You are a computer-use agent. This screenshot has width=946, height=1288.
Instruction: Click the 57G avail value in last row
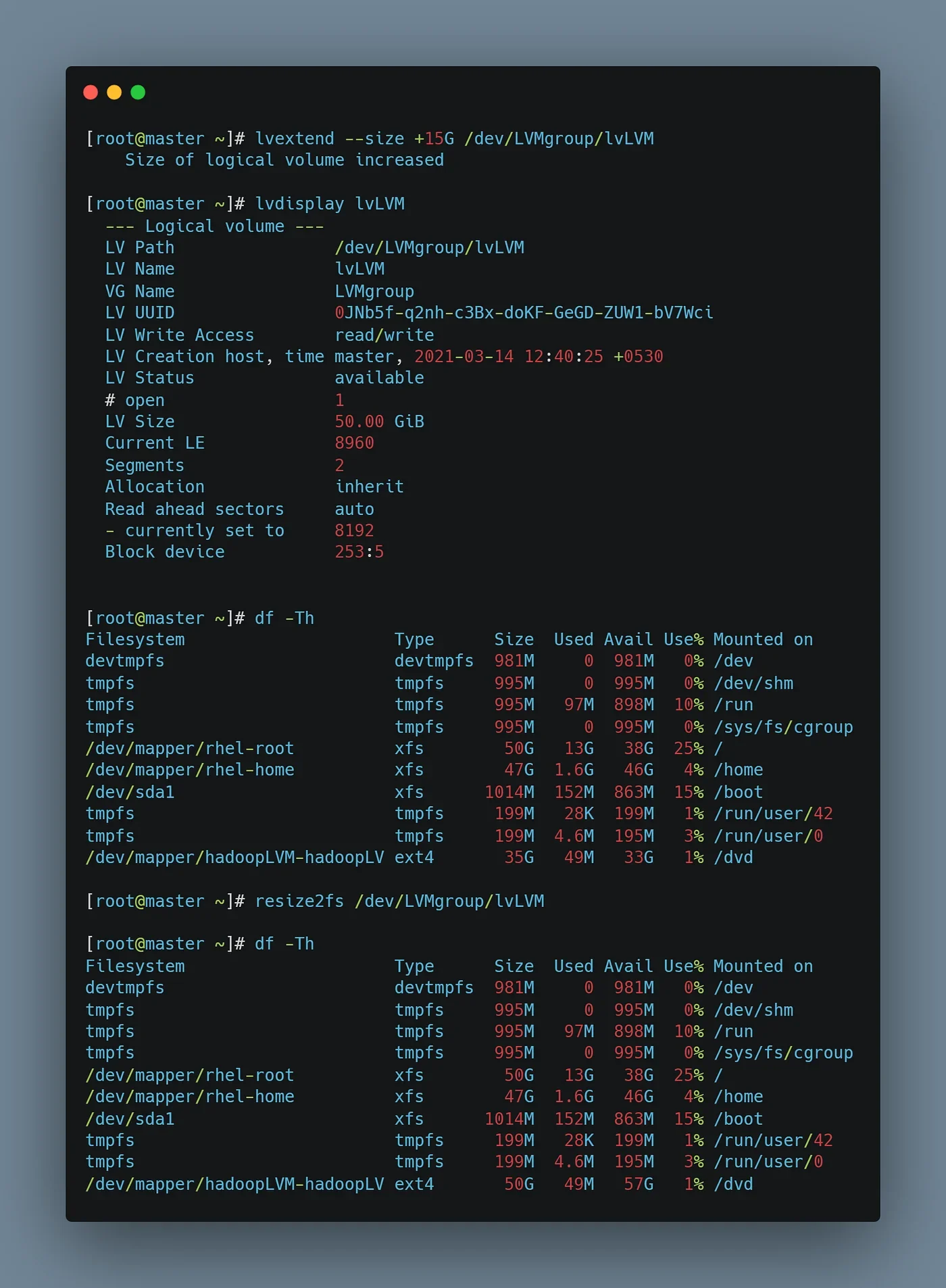tap(639, 1185)
